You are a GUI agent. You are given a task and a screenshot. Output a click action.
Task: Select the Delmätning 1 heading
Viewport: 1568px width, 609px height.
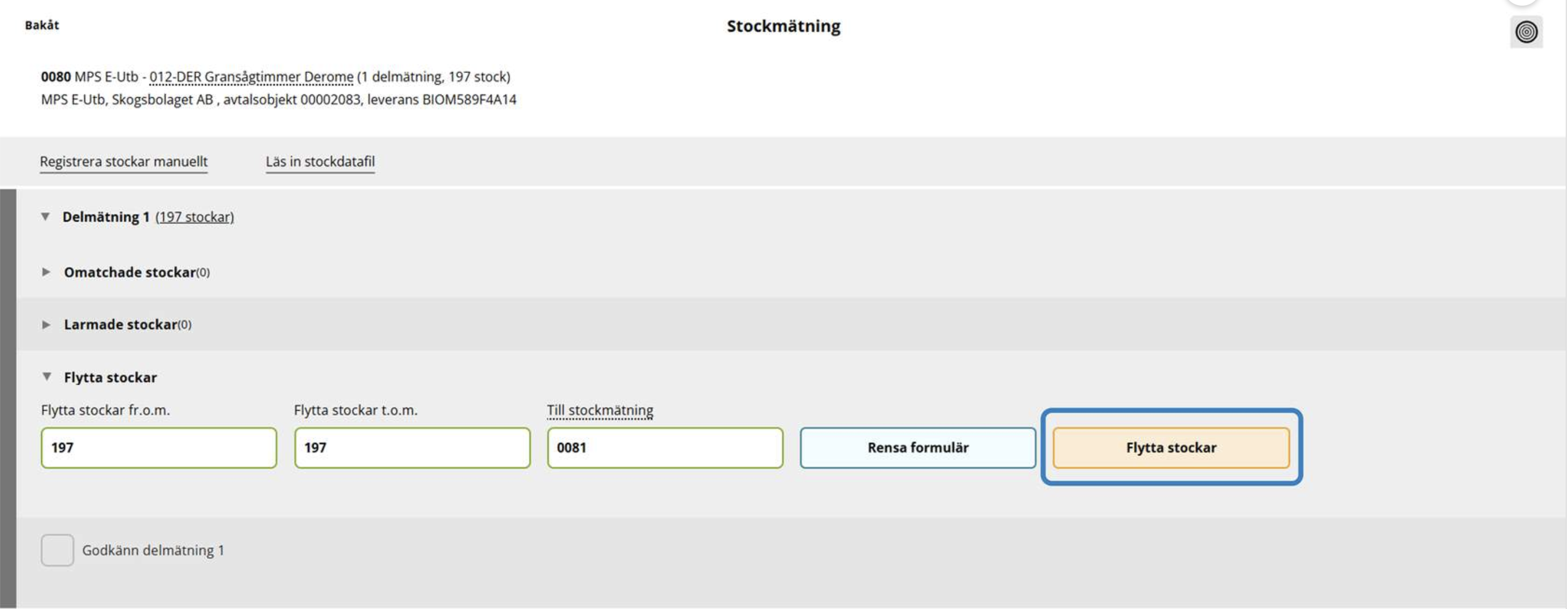tap(106, 217)
